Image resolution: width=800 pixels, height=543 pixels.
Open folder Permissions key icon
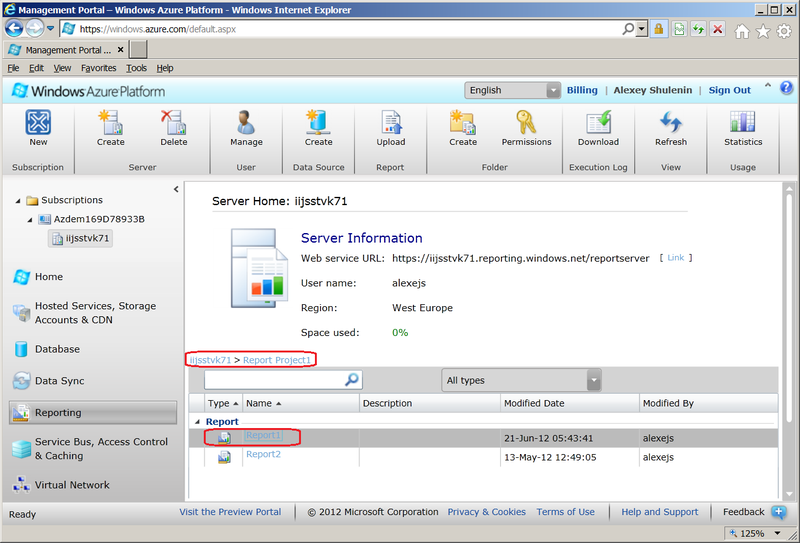pos(526,122)
